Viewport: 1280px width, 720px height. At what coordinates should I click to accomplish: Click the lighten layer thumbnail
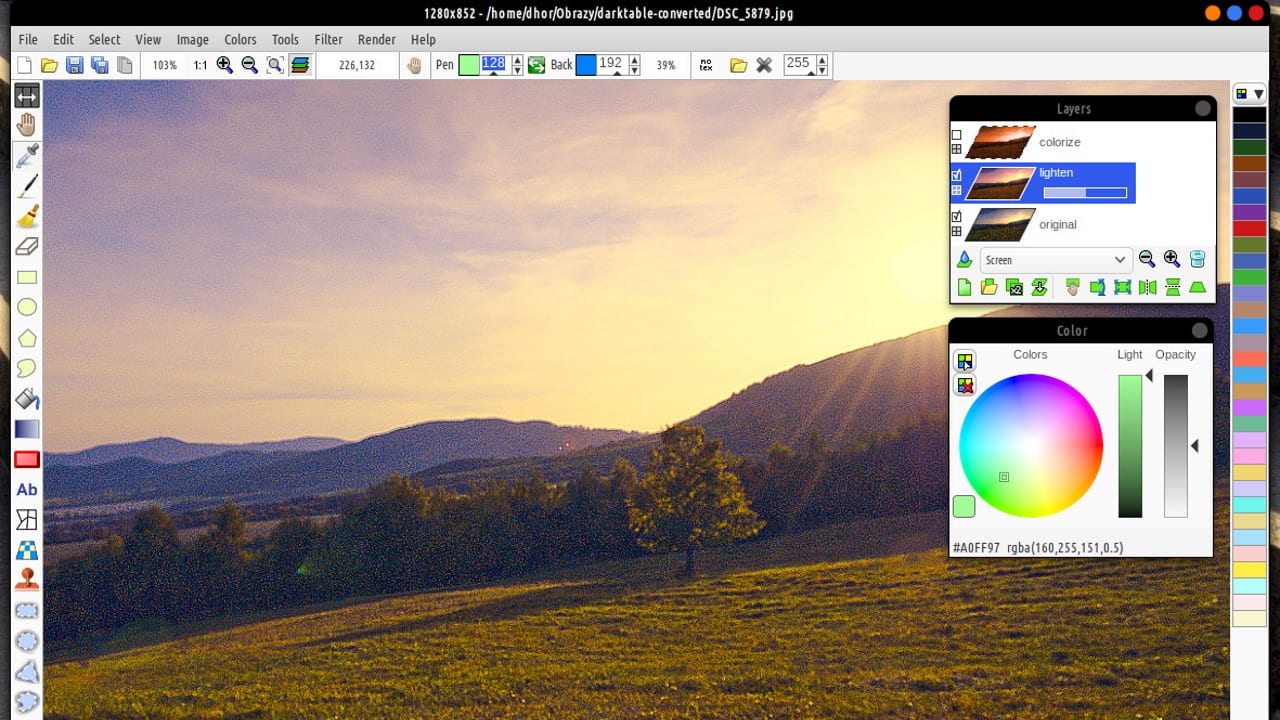pyautogui.click(x=1000, y=183)
